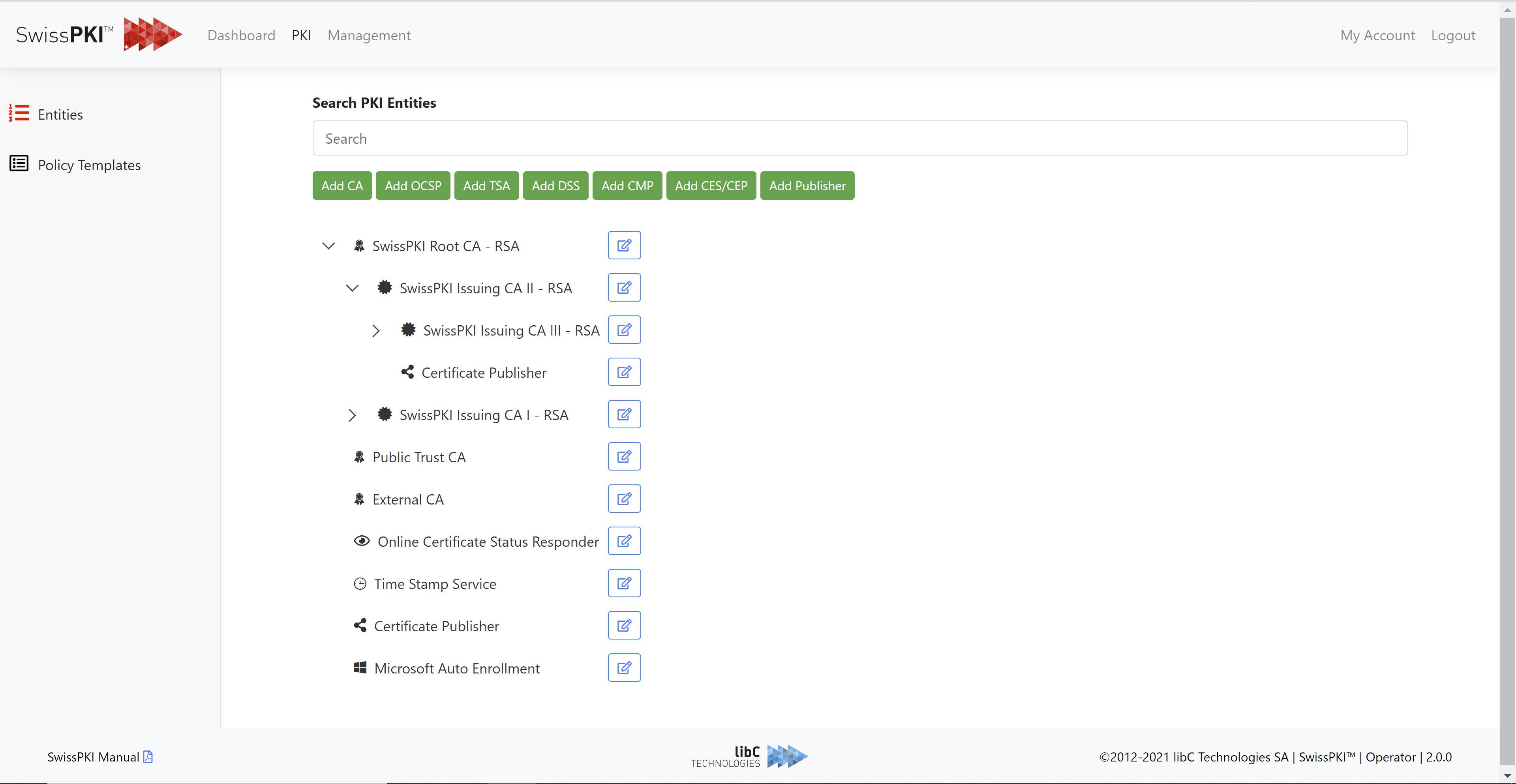This screenshot has height=784, width=1516.
Task: Click edit icon for Microsoft Auto Enrollment
Action: (x=624, y=668)
